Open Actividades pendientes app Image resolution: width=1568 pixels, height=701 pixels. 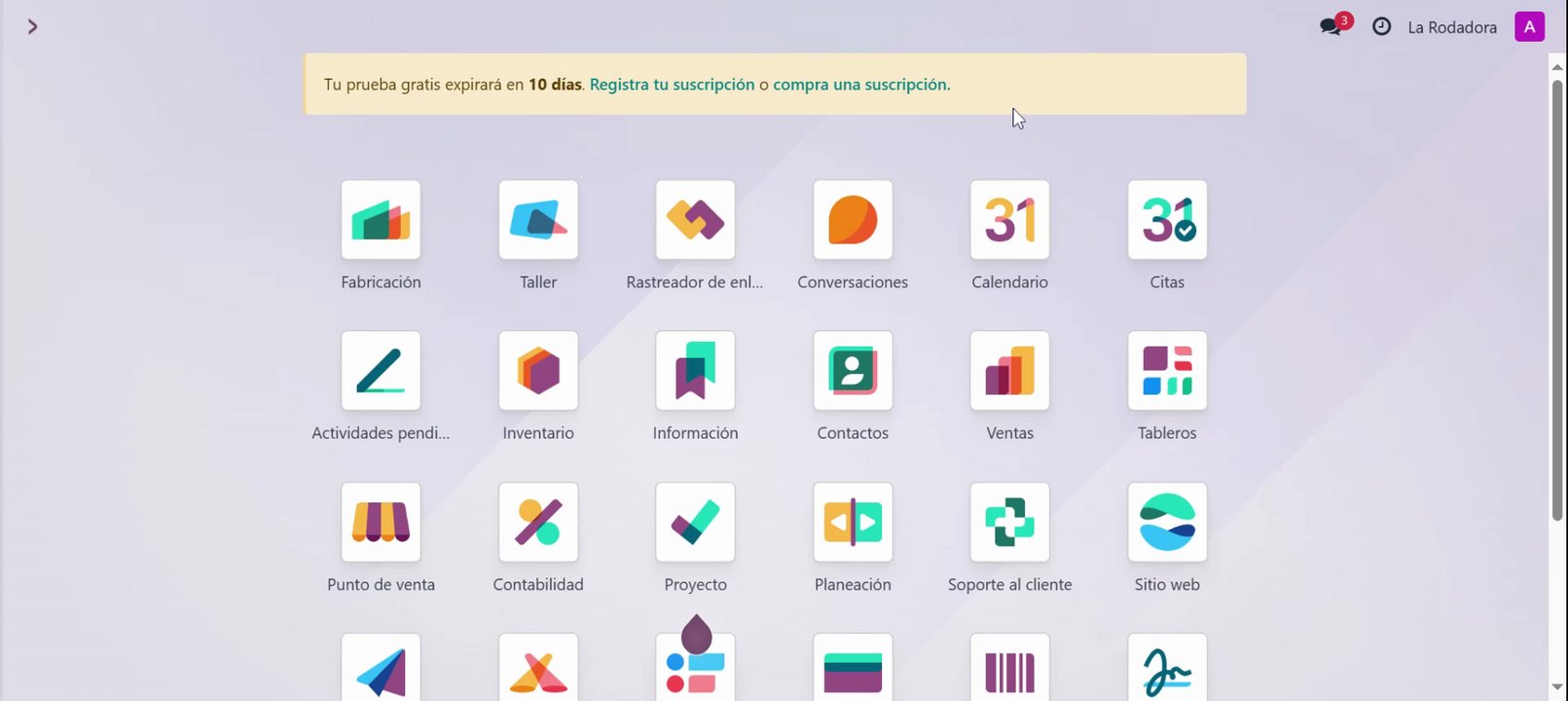(x=381, y=371)
